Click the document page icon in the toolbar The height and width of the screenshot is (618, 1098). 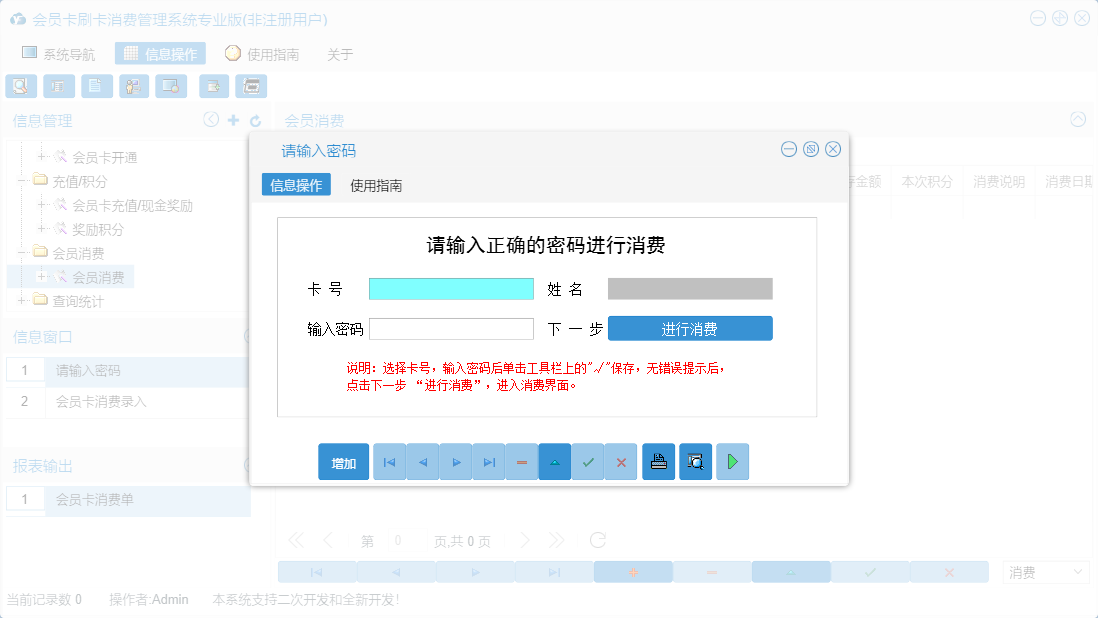pyautogui.click(x=96, y=86)
